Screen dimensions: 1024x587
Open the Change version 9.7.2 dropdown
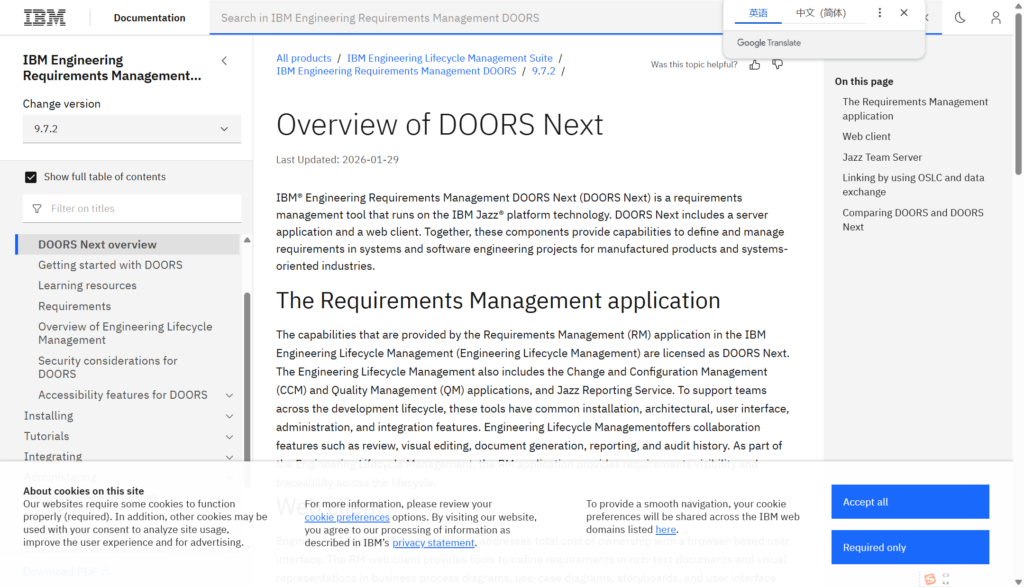tap(131, 129)
